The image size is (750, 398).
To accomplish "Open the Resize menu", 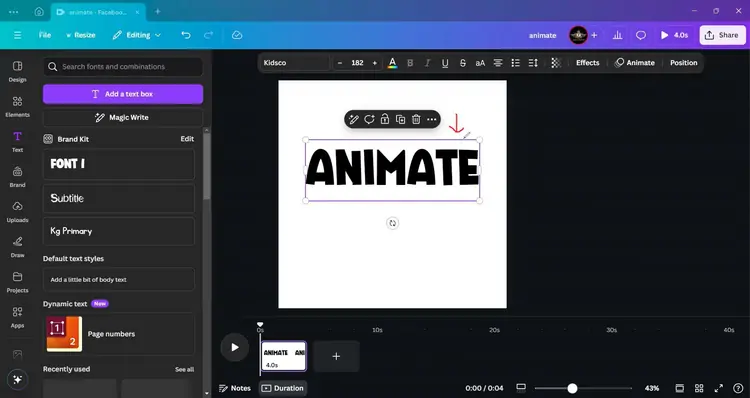I will click(80, 35).
